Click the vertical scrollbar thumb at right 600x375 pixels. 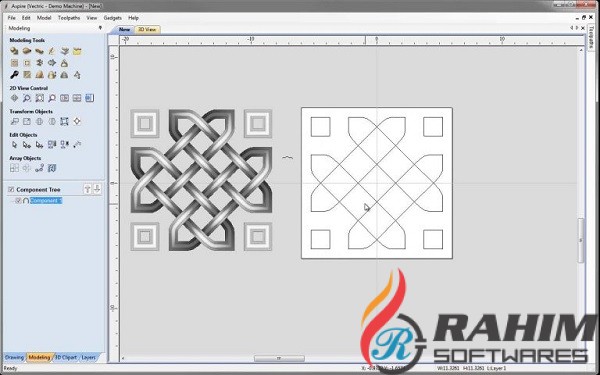[x=580, y=240]
